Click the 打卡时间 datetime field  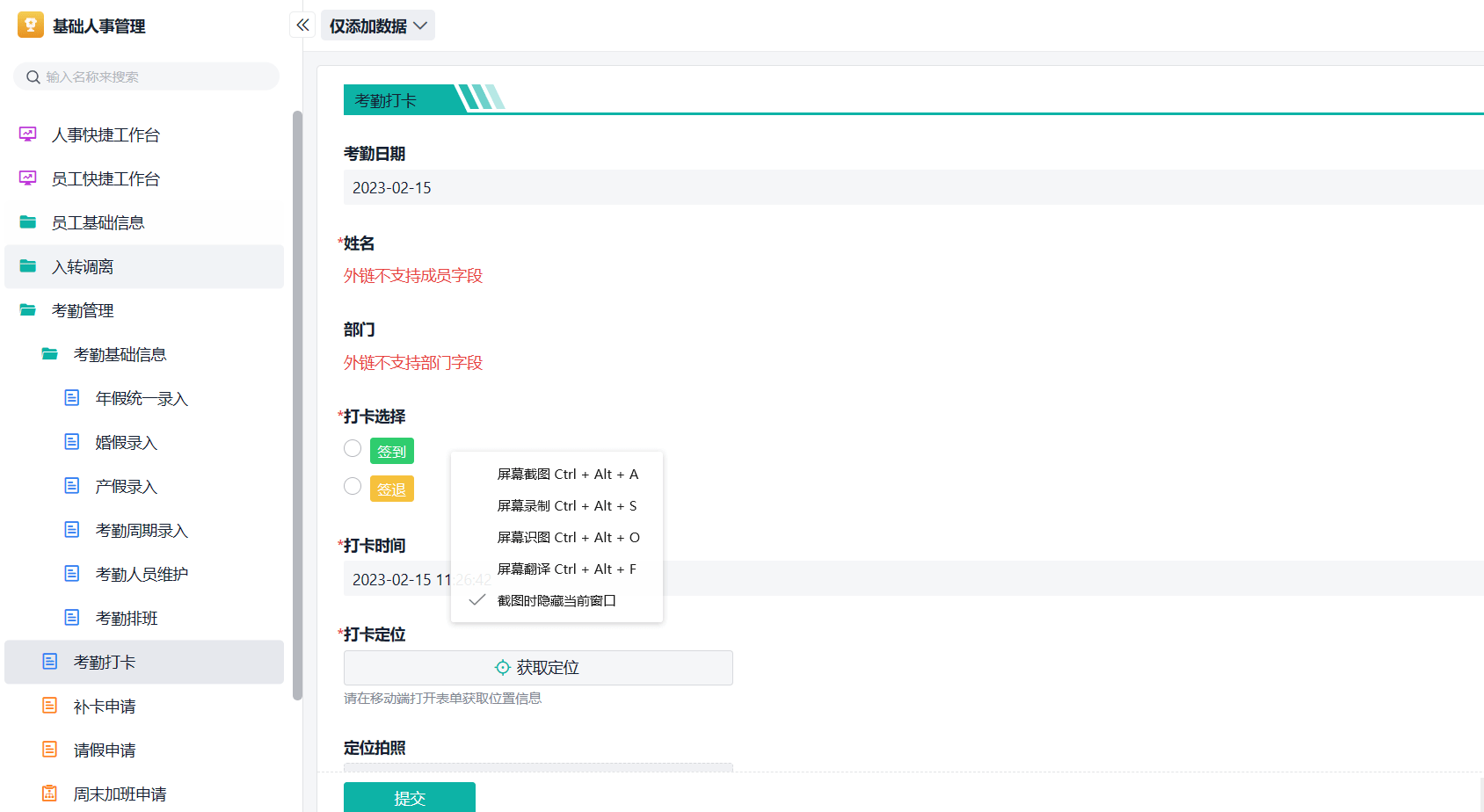[913, 578]
